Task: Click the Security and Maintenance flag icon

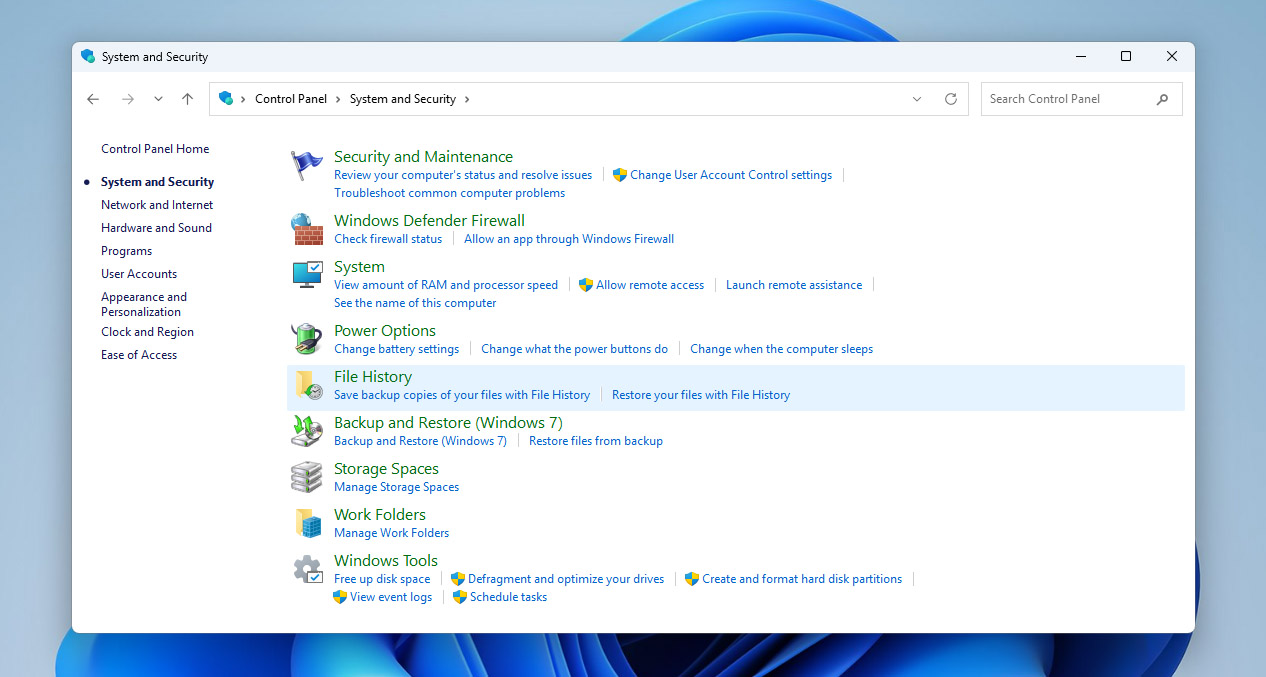Action: click(307, 165)
